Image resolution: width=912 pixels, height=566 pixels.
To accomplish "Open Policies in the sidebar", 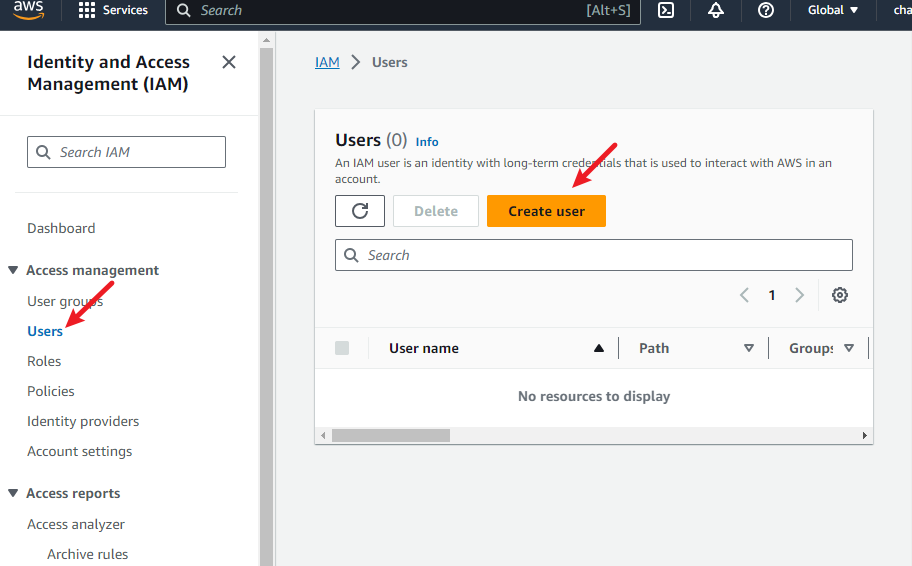I will pos(51,391).
